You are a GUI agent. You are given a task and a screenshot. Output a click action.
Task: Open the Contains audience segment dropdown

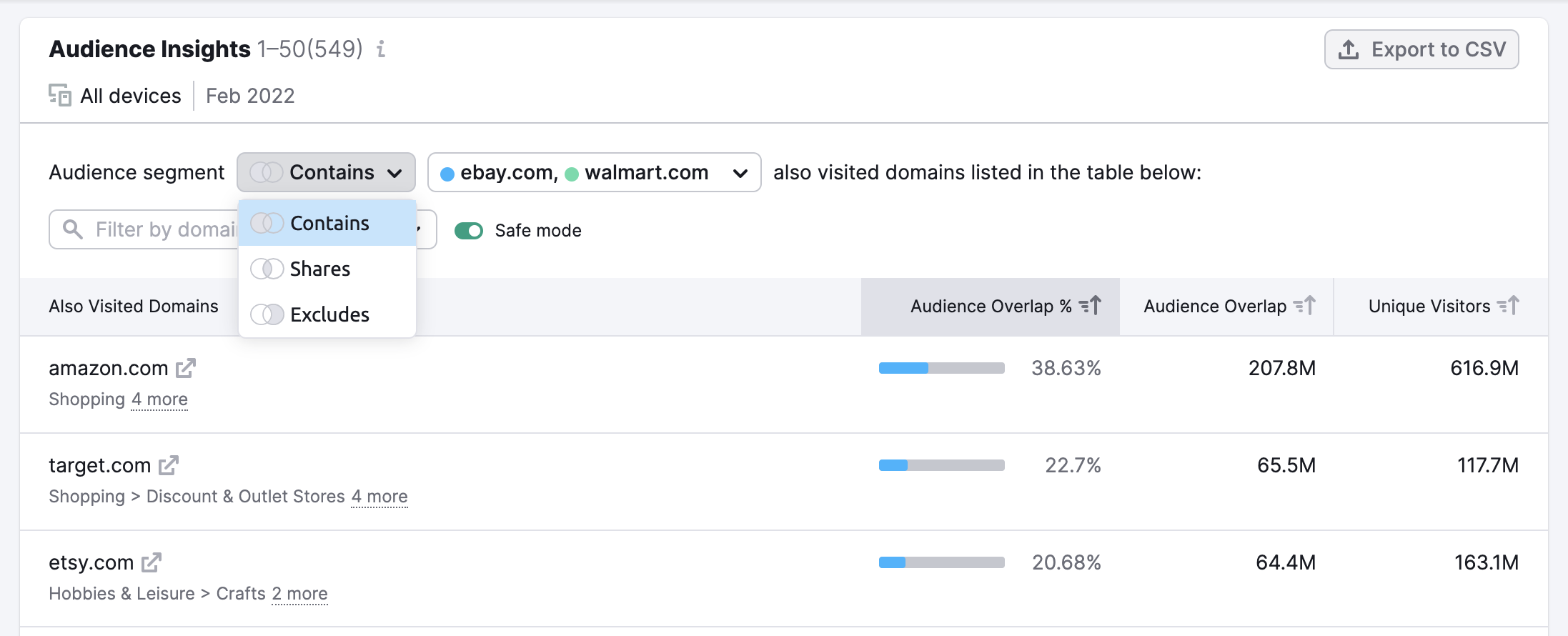(326, 172)
